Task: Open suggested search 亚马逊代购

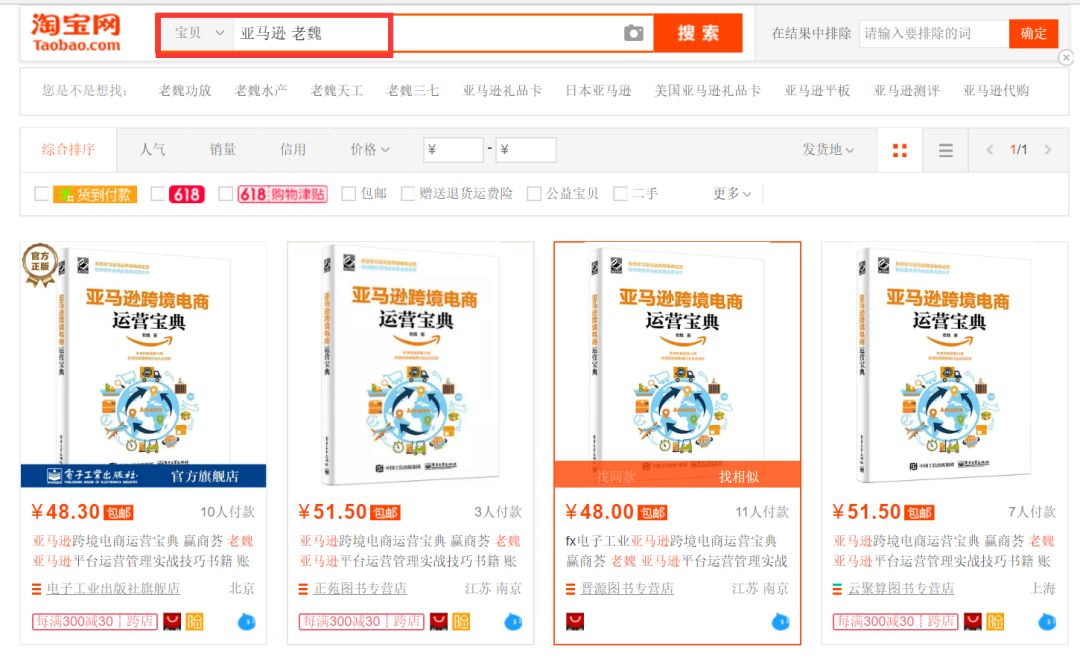Action: [996, 91]
